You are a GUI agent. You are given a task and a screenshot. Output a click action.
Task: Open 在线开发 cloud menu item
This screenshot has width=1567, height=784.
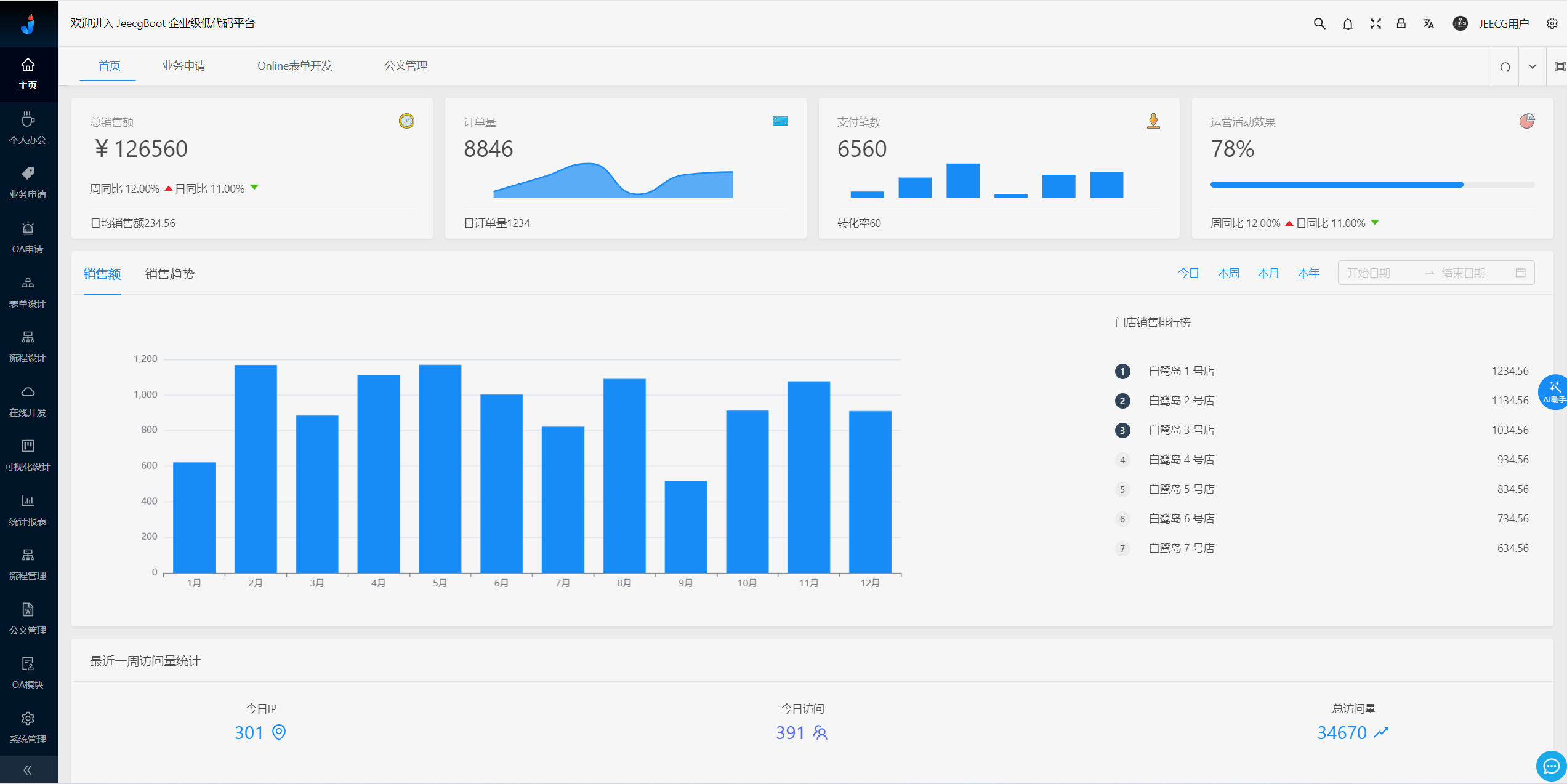28,401
